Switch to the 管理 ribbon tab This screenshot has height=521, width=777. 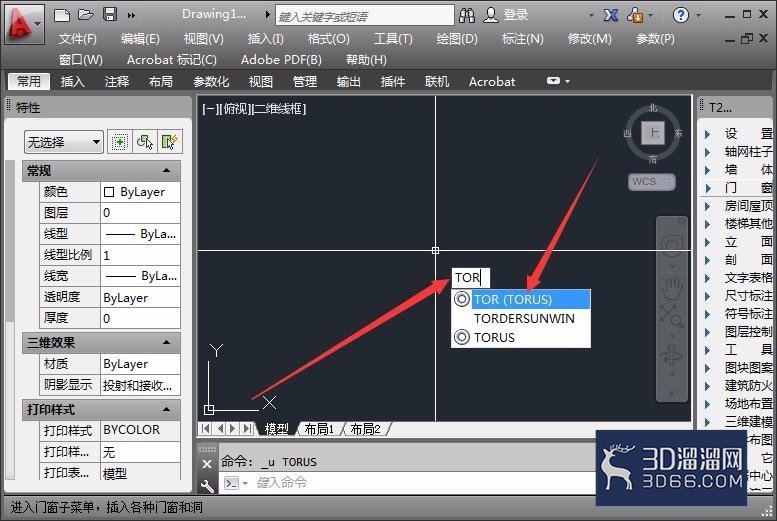pyautogui.click(x=304, y=81)
